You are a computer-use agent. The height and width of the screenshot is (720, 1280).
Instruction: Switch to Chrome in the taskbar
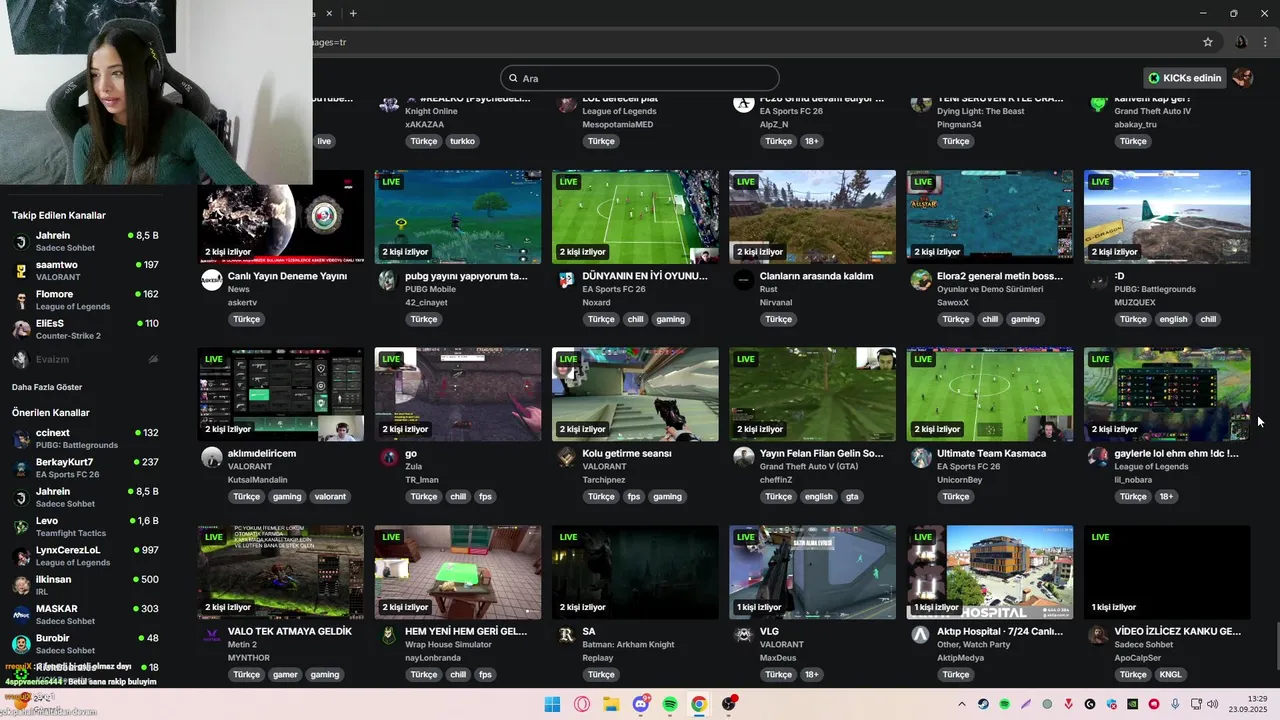click(x=699, y=704)
